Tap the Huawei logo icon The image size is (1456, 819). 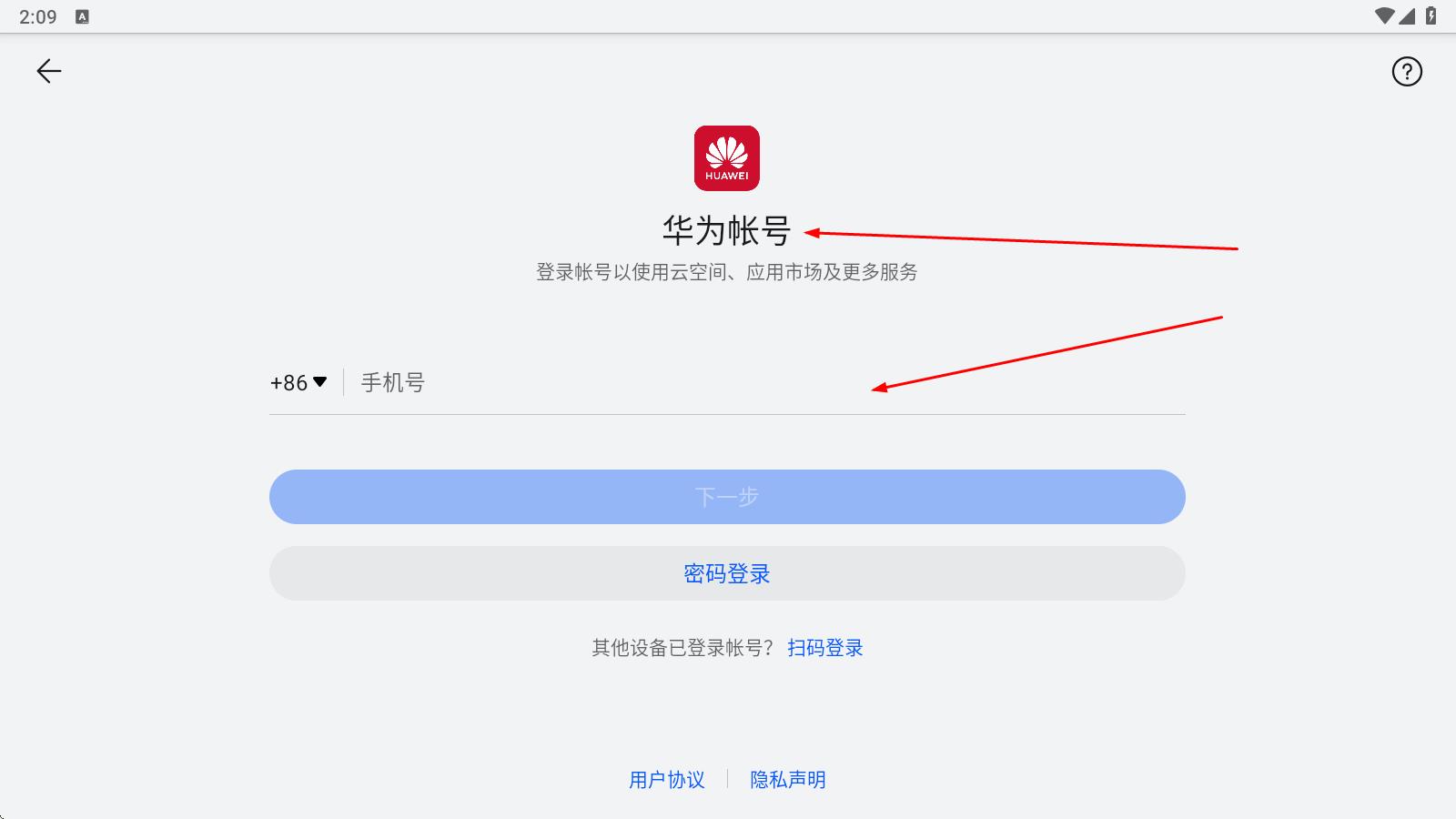point(727,158)
